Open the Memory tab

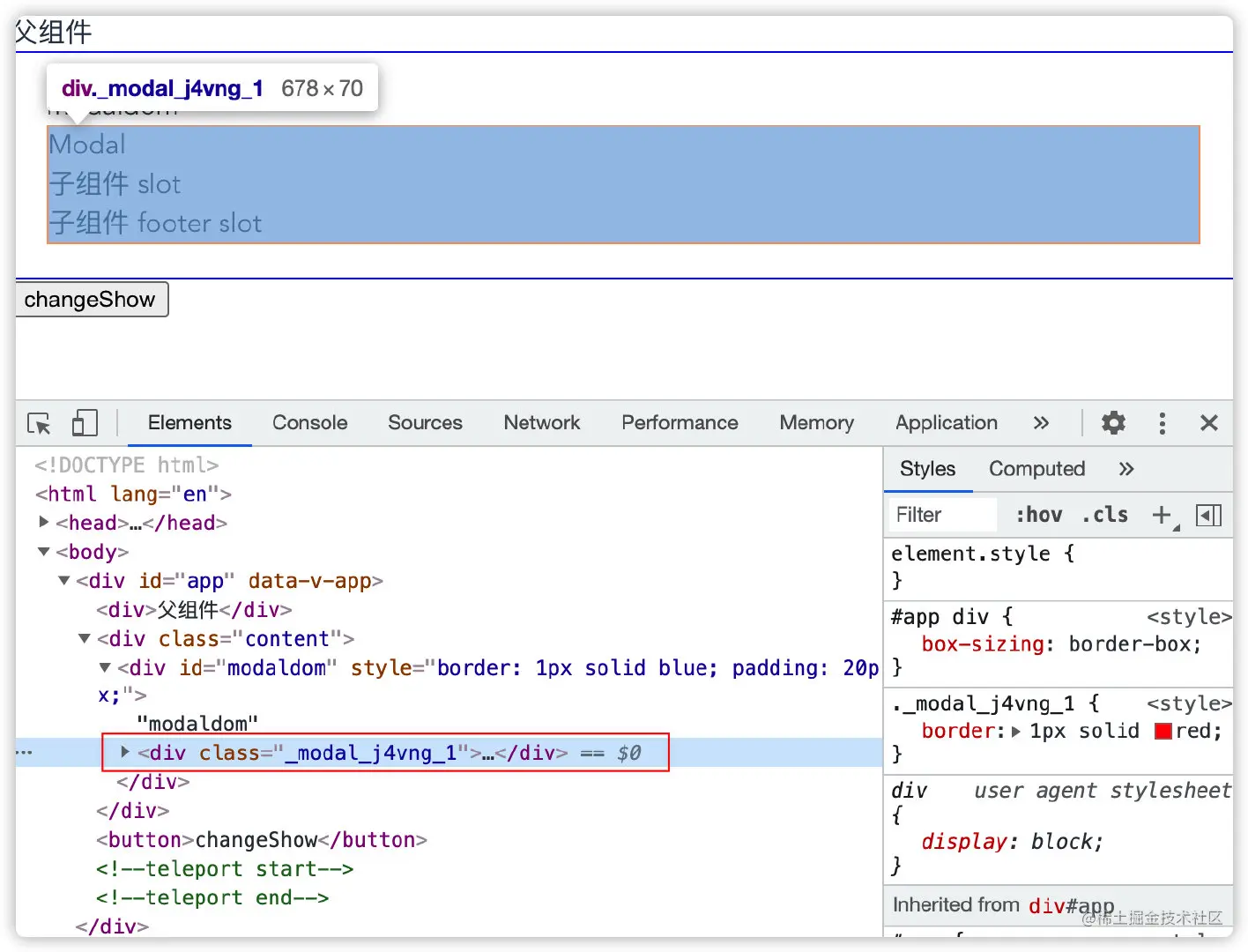click(816, 423)
